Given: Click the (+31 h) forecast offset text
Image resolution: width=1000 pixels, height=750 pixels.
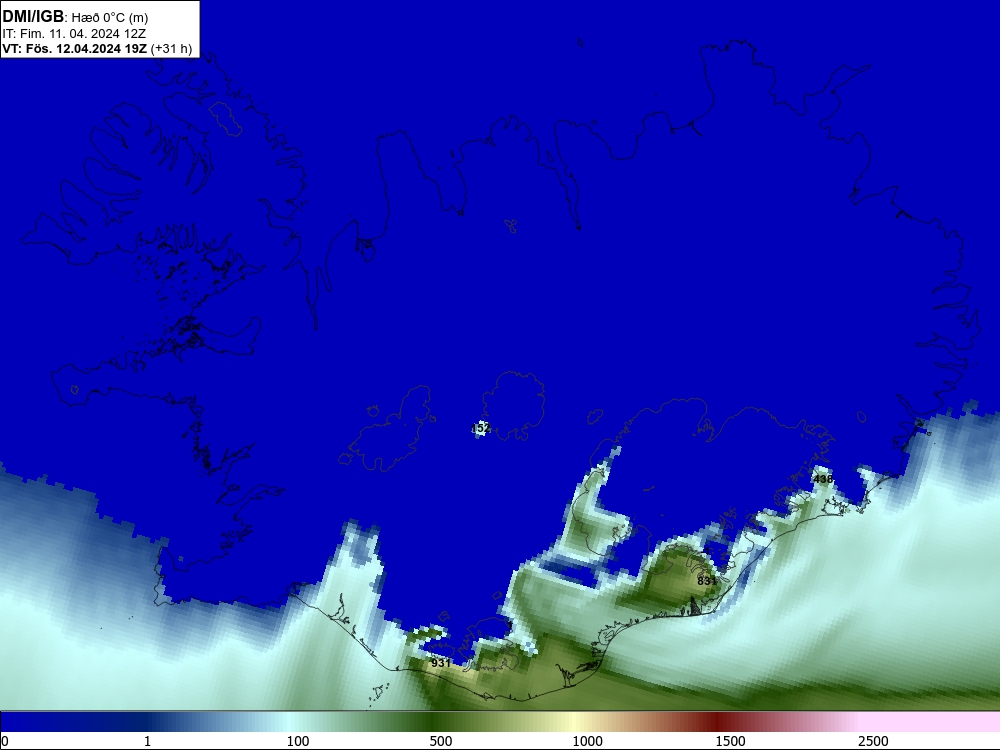Looking at the screenshot, I should tap(171, 49).
